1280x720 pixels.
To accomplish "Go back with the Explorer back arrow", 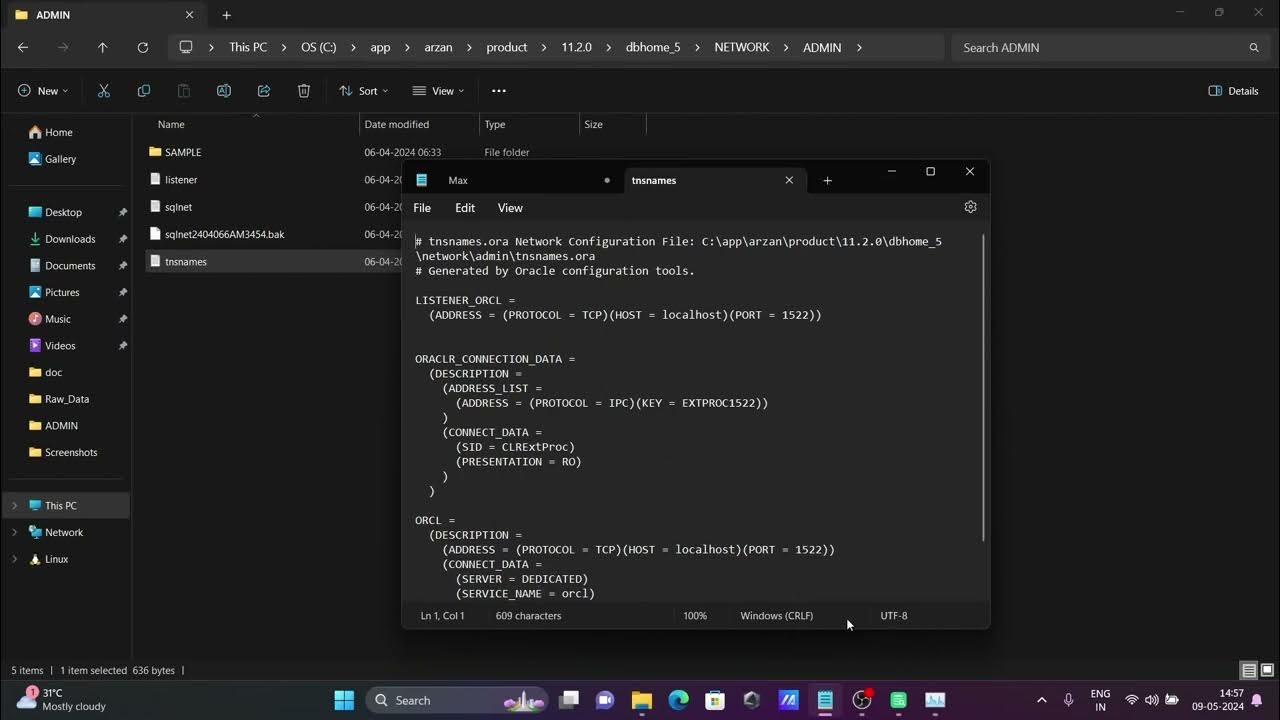I will click(23, 47).
